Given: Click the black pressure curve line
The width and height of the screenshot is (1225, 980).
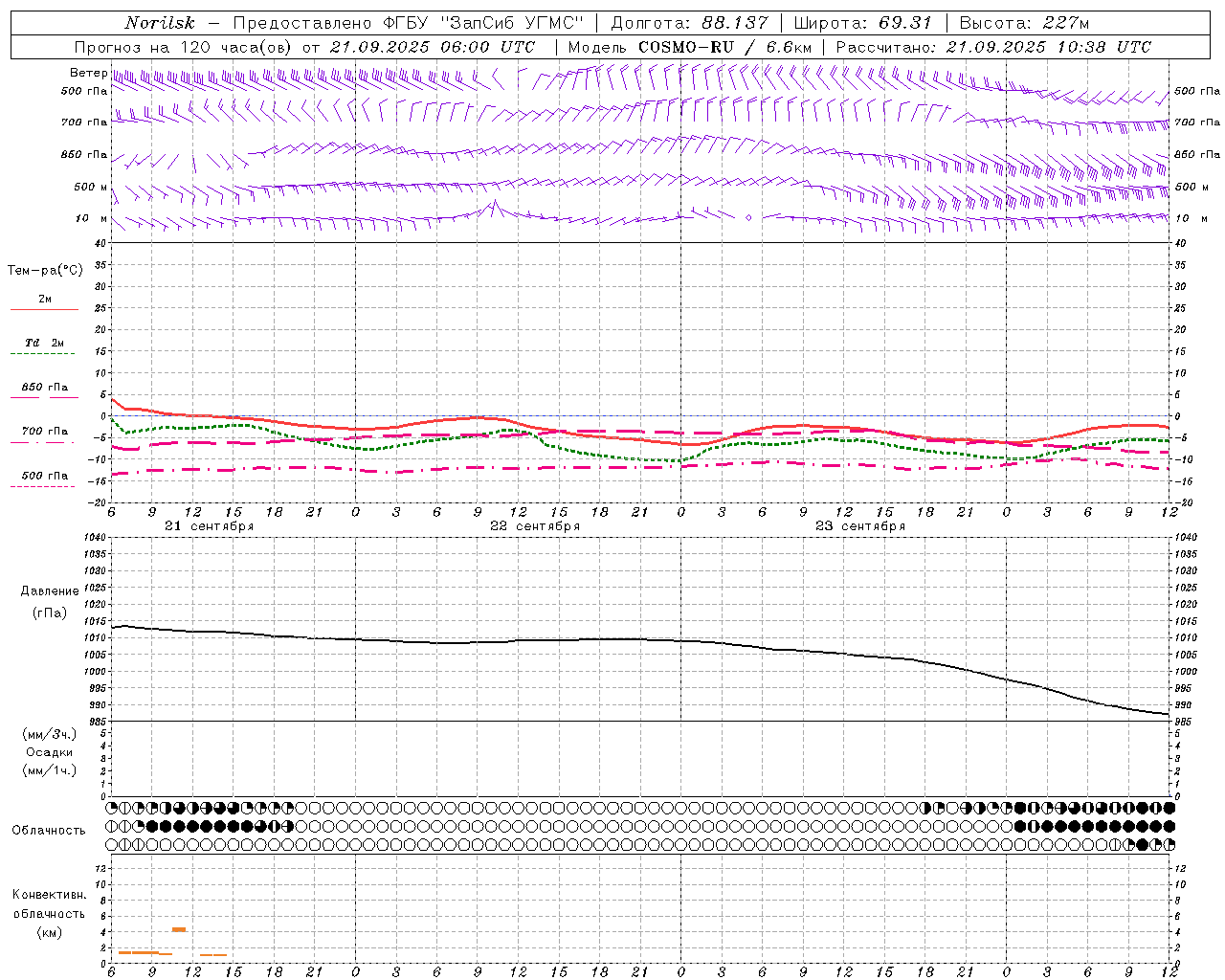Looking at the screenshot, I should [641, 639].
